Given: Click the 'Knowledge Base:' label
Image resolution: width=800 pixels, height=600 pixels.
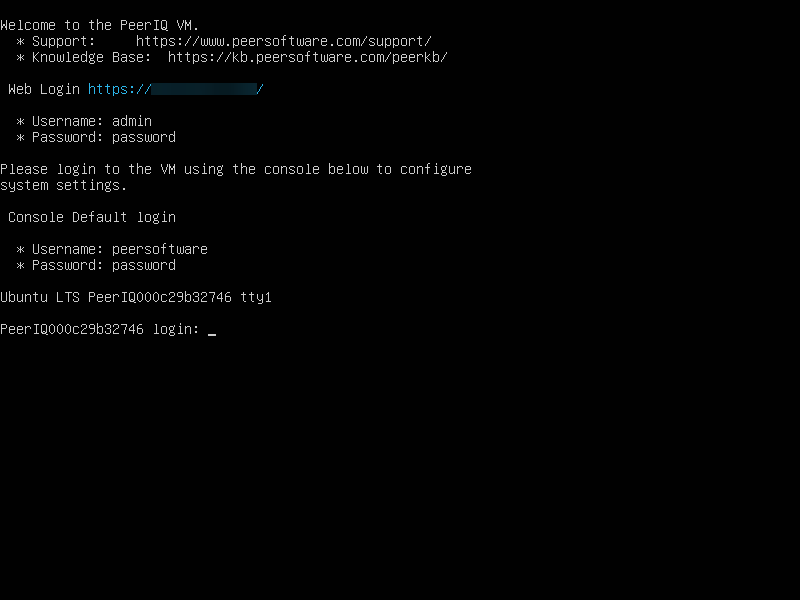Looking at the screenshot, I should tap(92, 57).
